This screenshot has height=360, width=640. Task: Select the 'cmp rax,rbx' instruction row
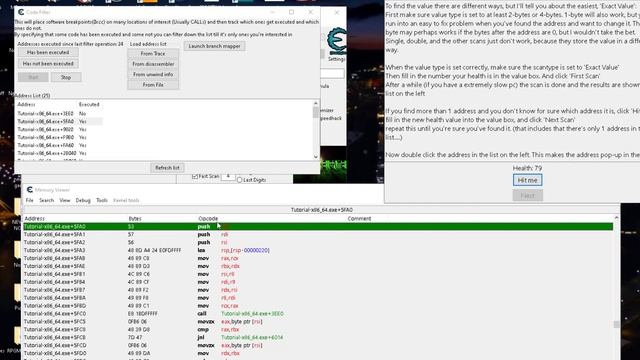pyautogui.click(x=318, y=329)
